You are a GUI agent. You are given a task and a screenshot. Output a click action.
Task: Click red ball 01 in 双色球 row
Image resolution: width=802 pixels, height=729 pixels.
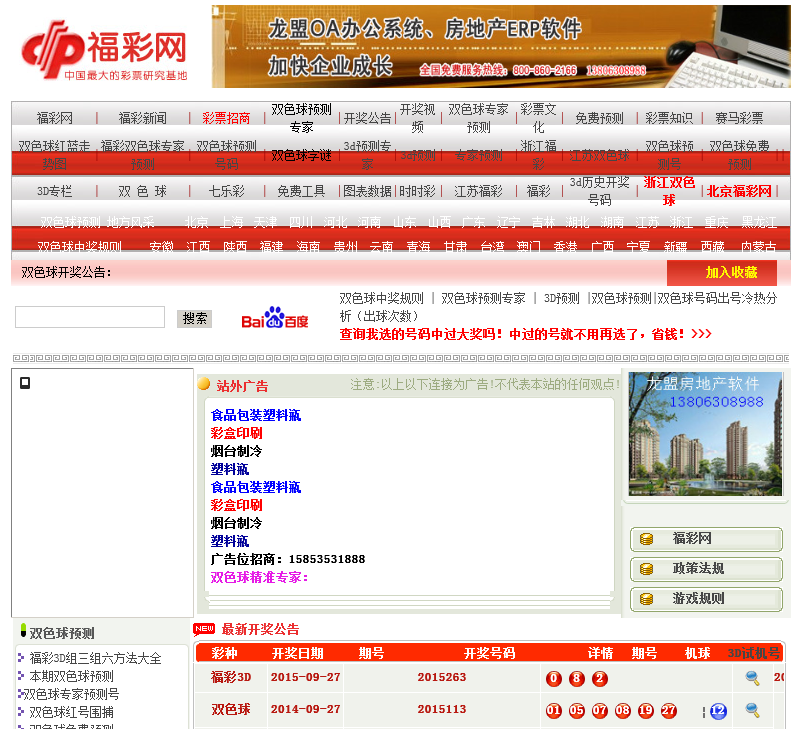point(553,711)
